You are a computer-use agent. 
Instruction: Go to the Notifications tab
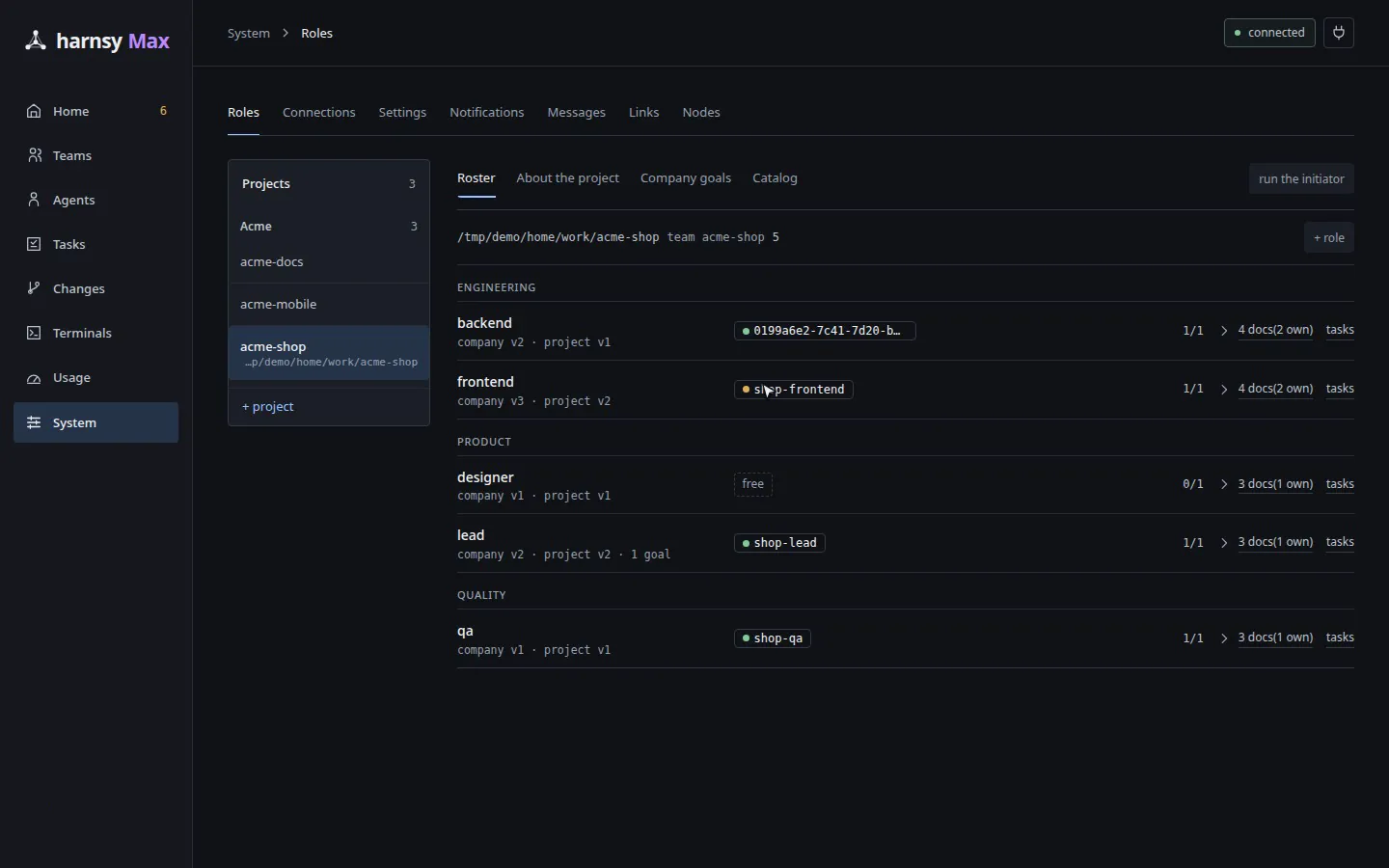pyautogui.click(x=487, y=113)
